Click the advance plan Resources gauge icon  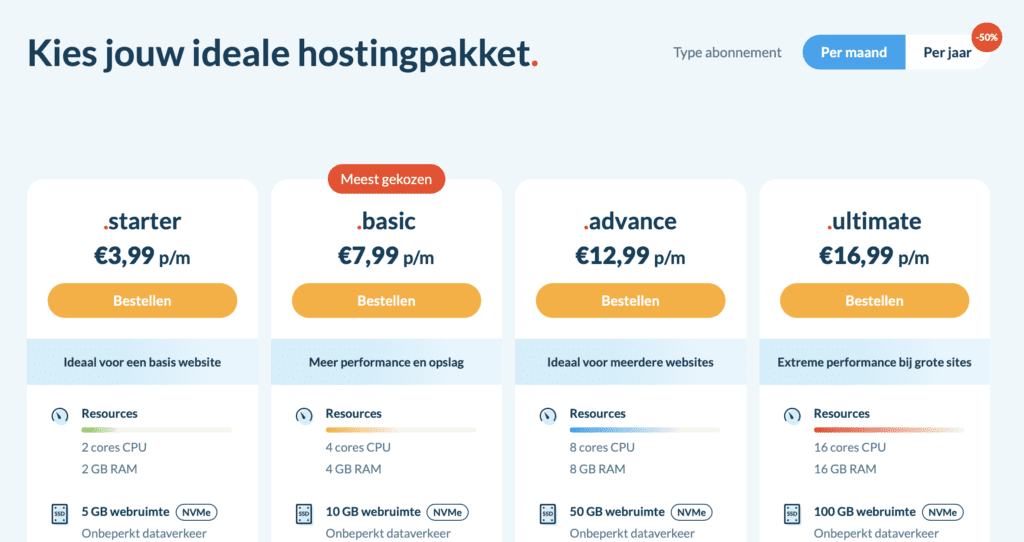coord(547,414)
